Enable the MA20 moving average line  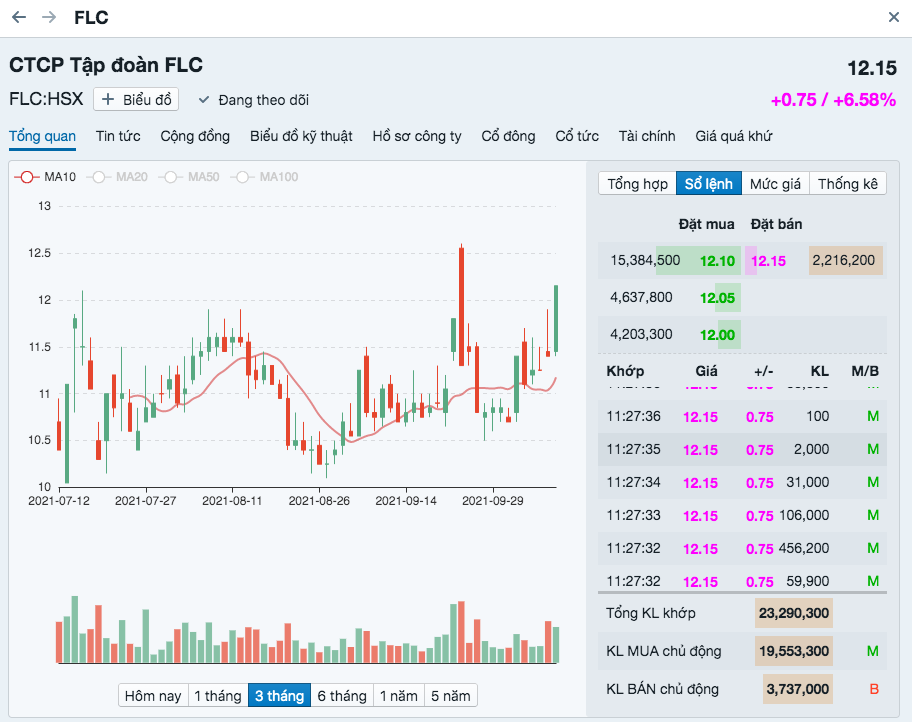[x=117, y=177]
